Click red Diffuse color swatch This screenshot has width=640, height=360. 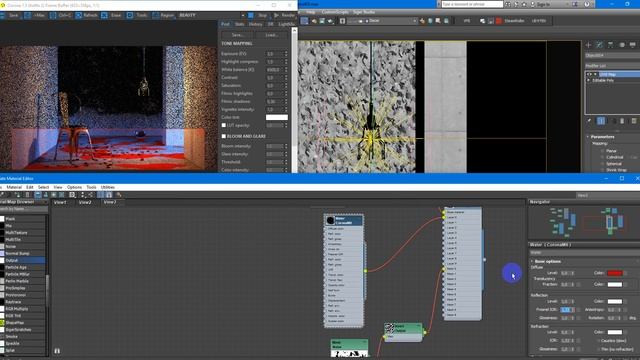[615, 273]
